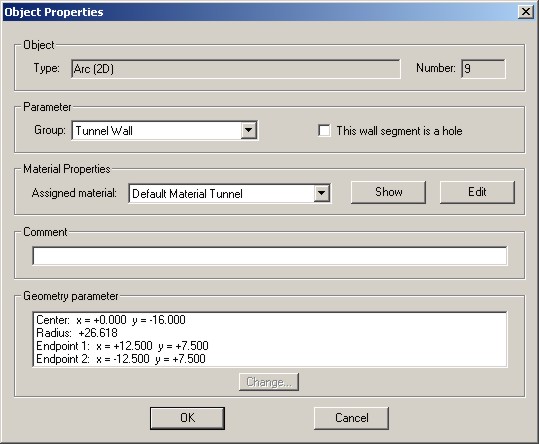Select the Endpoint 2 geometry line
539x444 pixels.
[121, 359]
